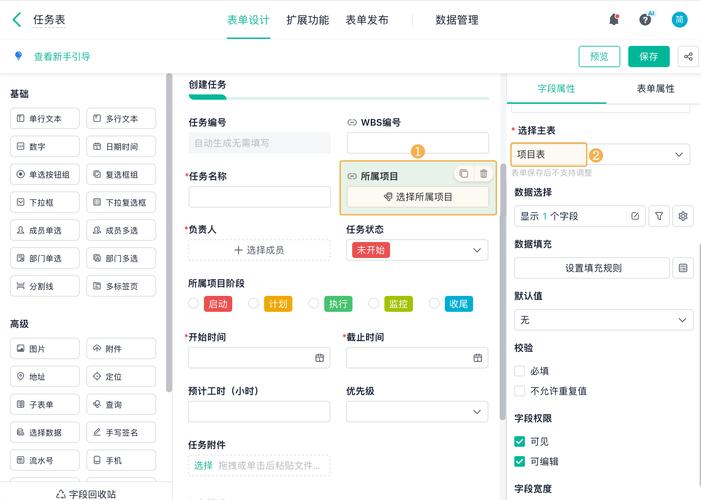701x500 pixels.
Task: Edit displayed fields icon in 数据选择
Action: point(635,216)
